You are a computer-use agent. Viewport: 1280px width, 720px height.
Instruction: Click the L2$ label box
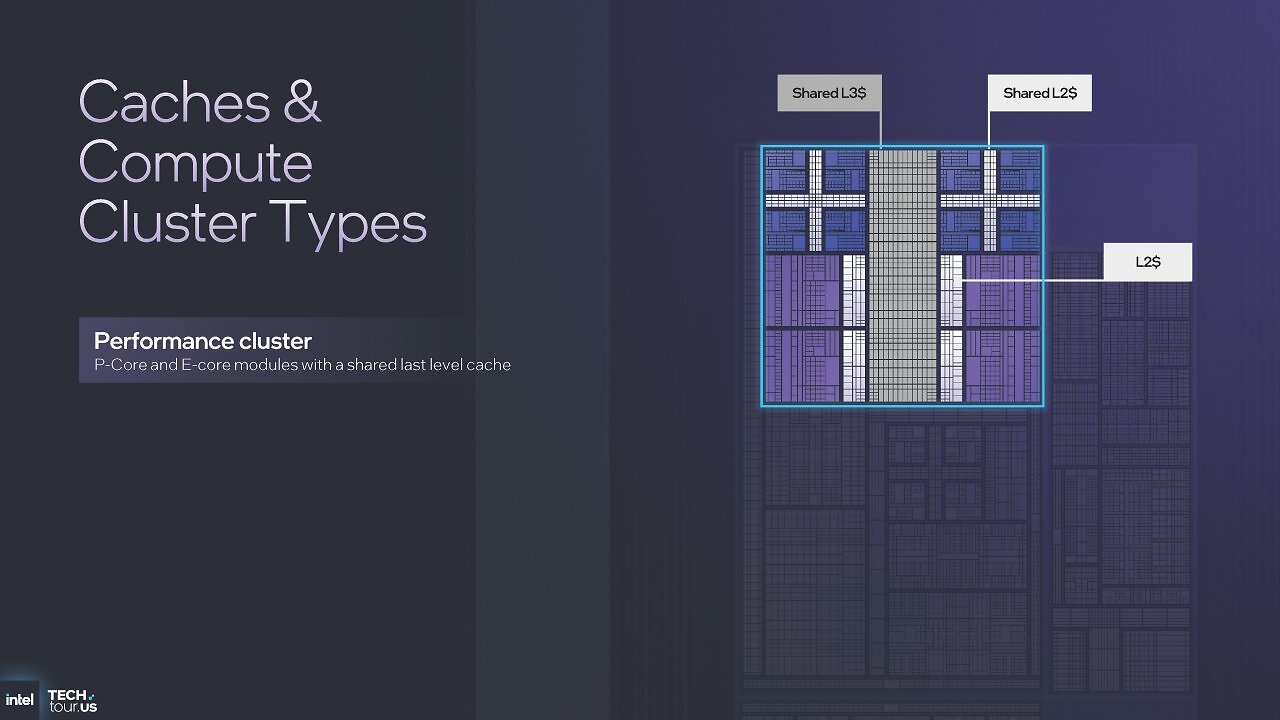[1148, 262]
